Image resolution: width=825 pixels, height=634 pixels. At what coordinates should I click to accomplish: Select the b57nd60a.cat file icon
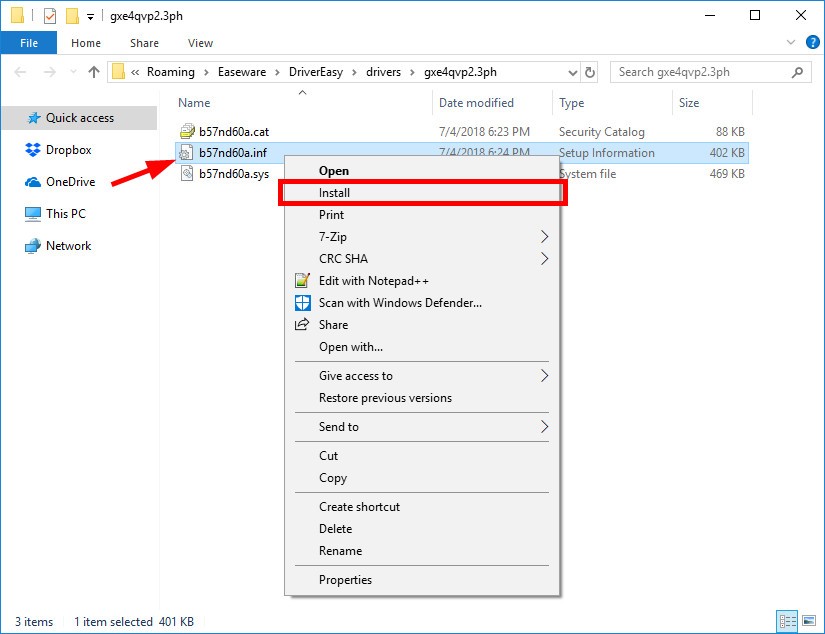click(x=187, y=131)
